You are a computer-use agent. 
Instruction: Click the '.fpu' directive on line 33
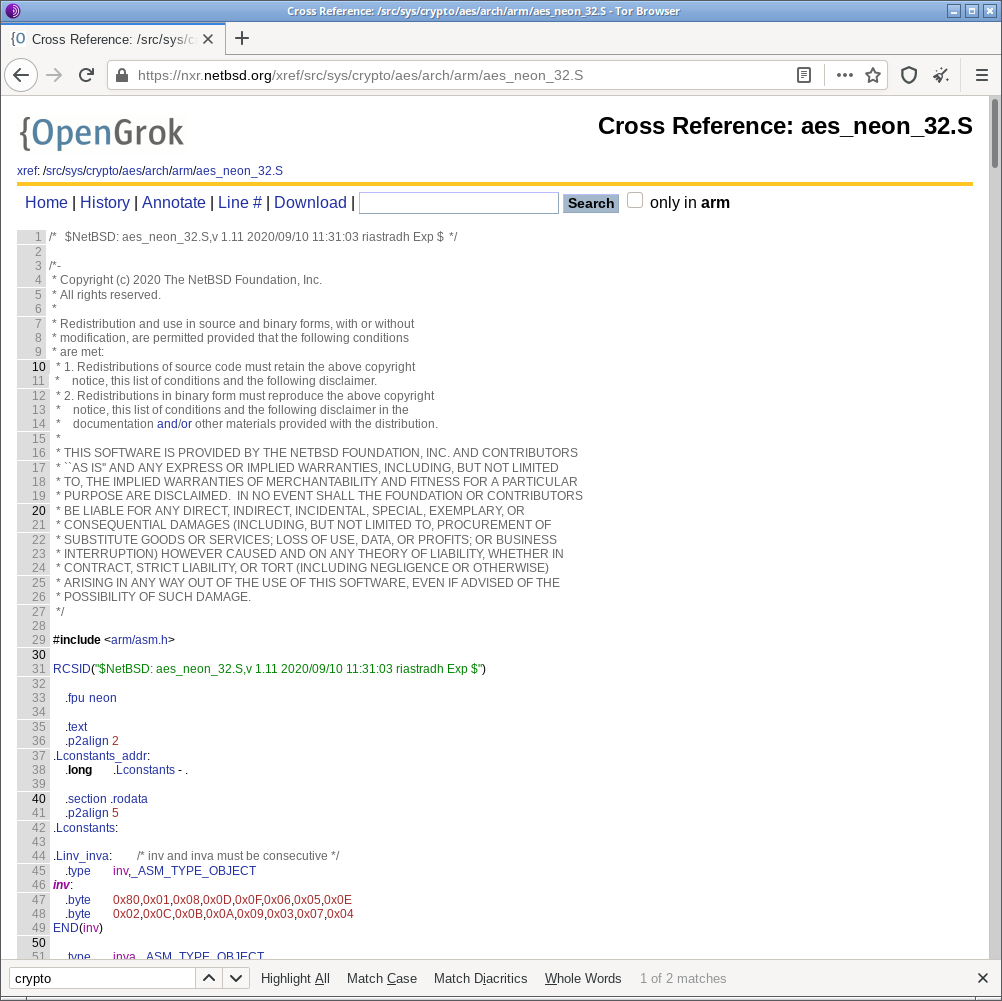(x=75, y=698)
